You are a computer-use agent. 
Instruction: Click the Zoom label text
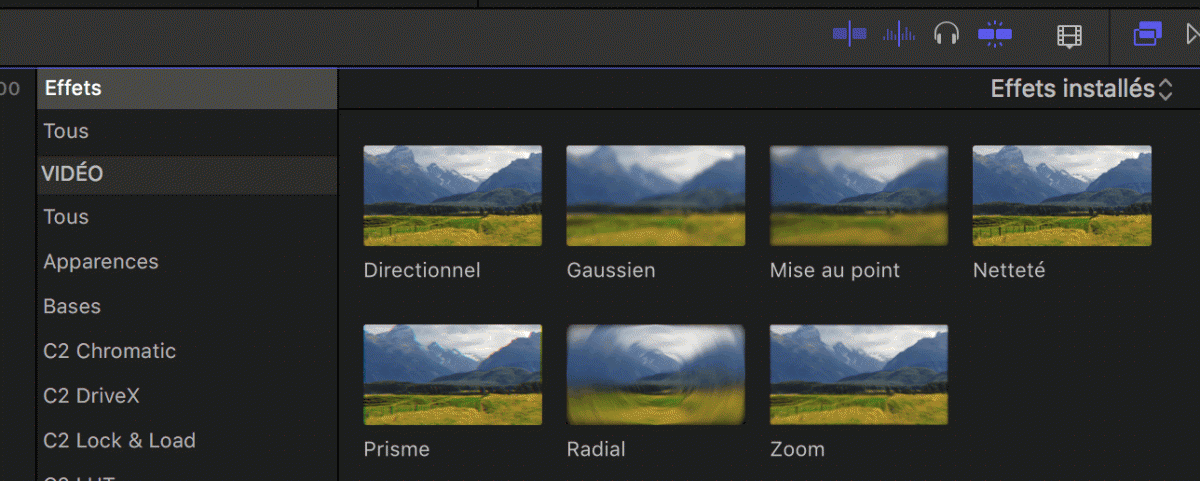point(797,449)
